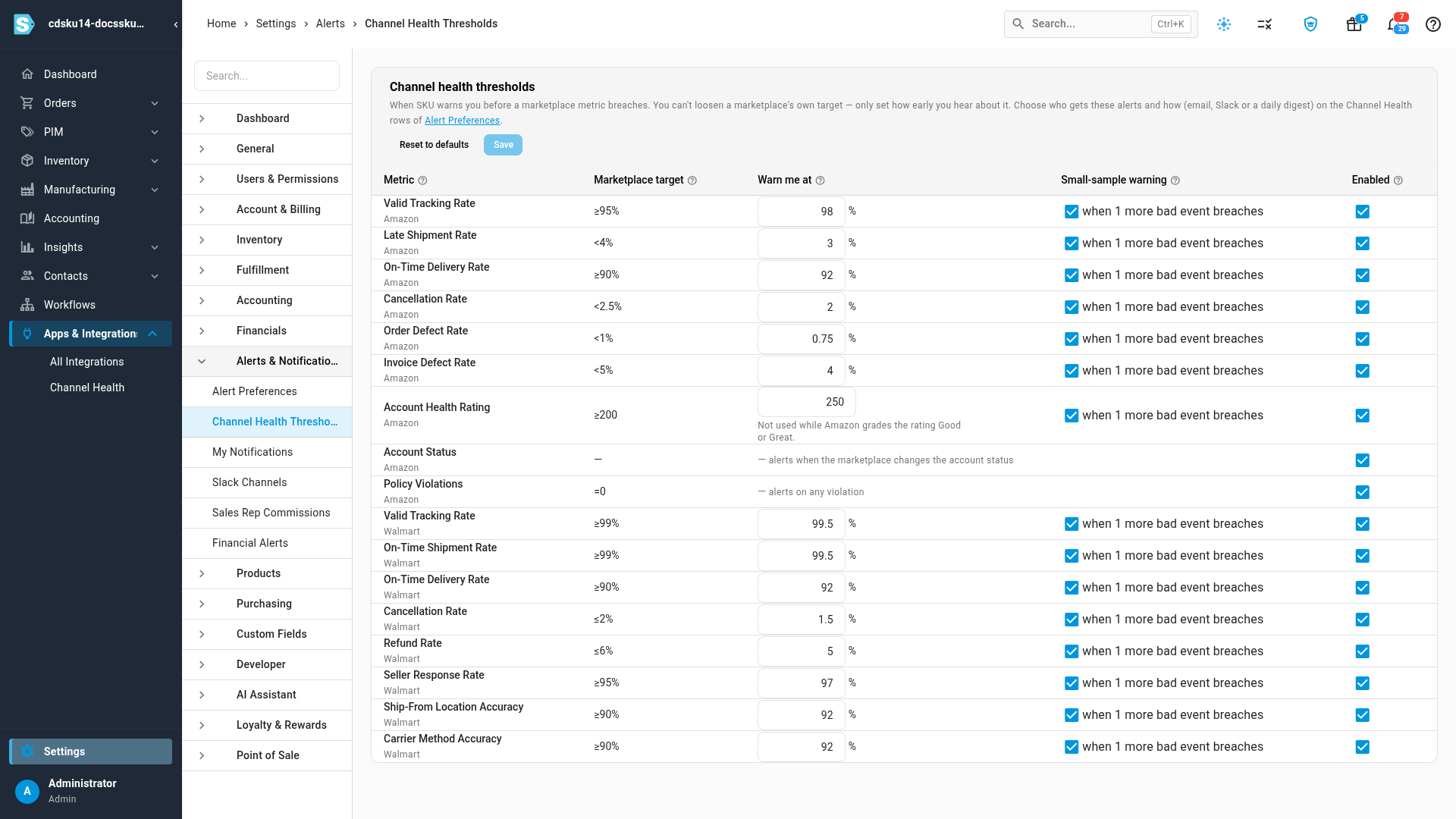The height and width of the screenshot is (819, 1456).
Task: Follow the Alert Preferences link in description
Action: (462, 121)
